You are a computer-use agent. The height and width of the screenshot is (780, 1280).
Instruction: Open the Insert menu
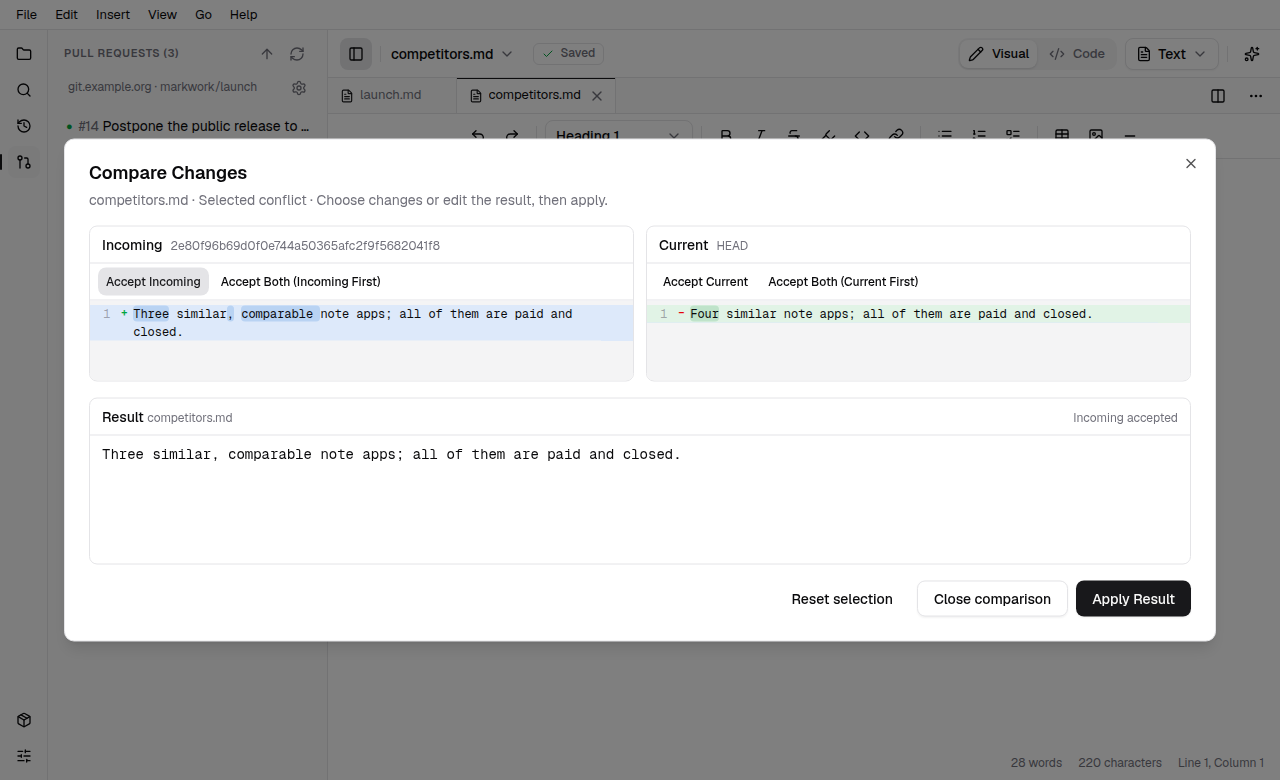[113, 14]
